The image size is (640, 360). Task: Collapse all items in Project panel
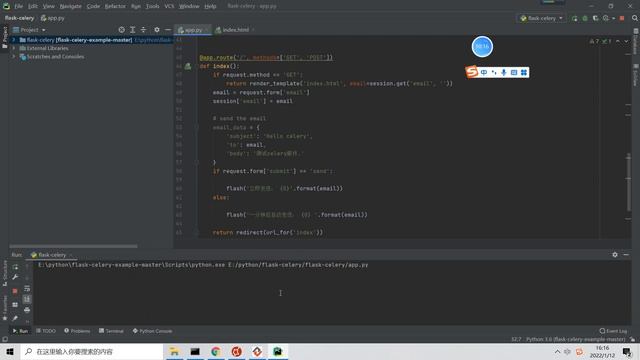point(144,30)
